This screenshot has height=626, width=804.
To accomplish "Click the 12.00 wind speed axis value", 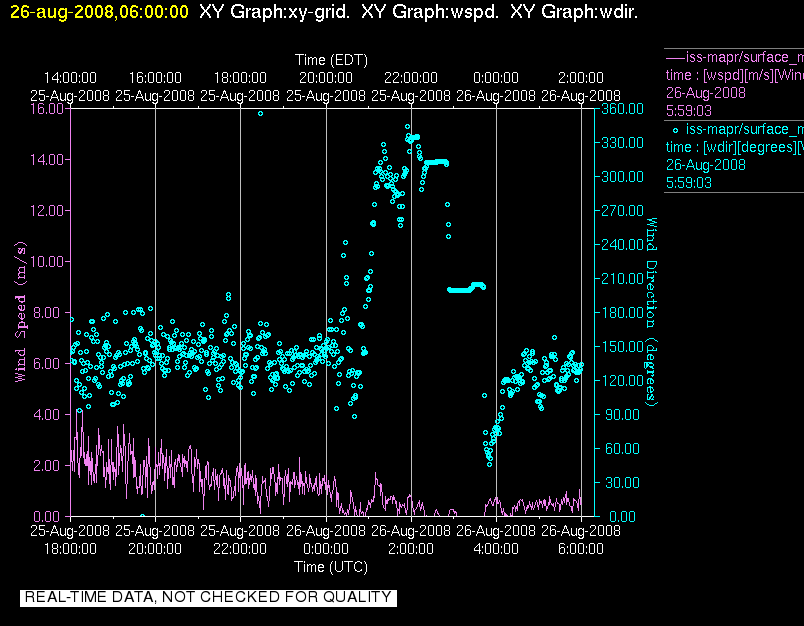I will click(x=47, y=211).
